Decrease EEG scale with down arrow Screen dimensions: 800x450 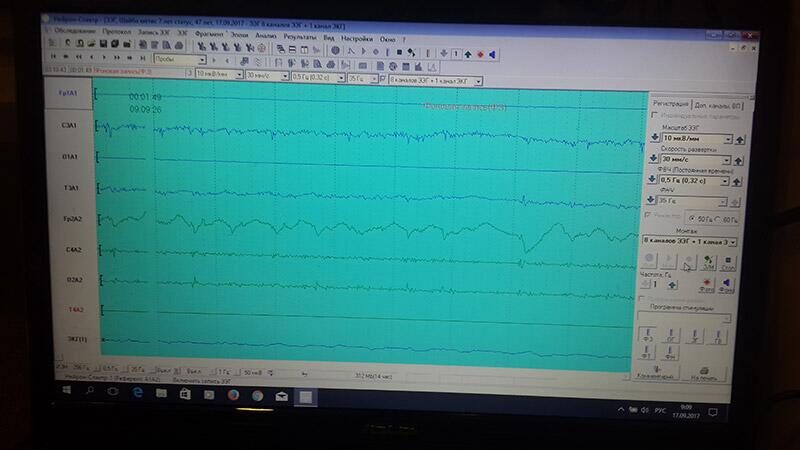(655, 138)
